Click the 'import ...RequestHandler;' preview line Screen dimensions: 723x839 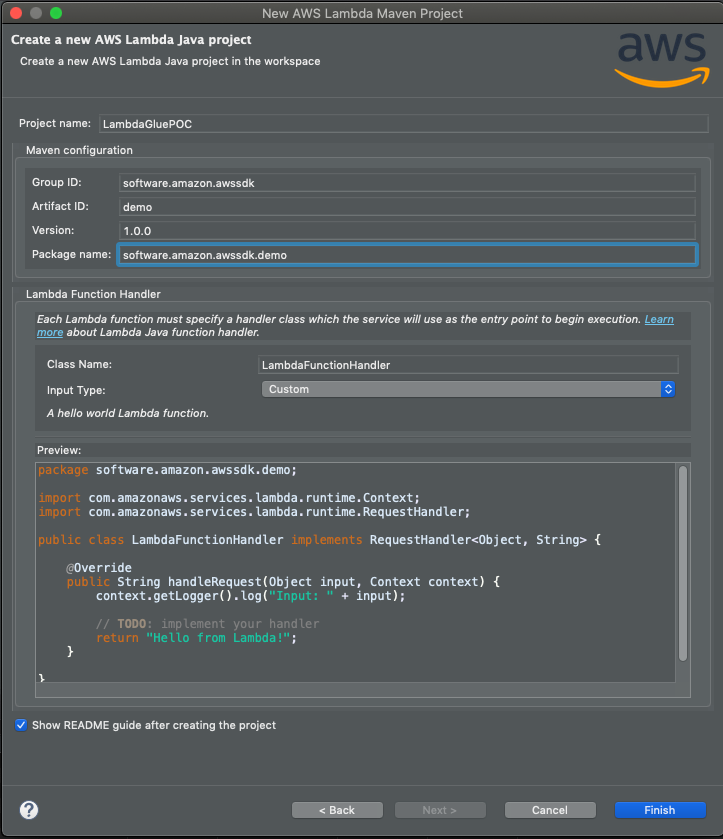click(254, 512)
